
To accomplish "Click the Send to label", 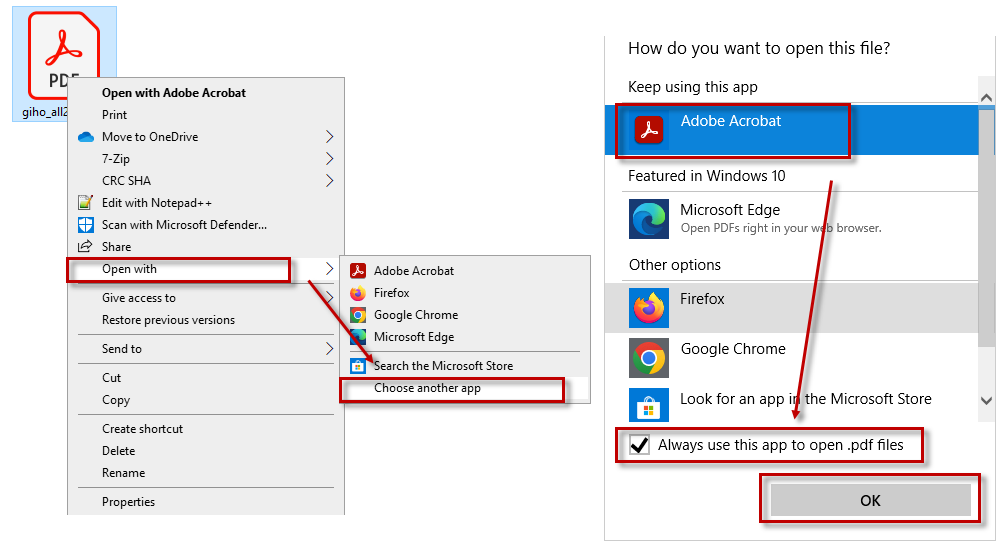I will pos(122,349).
